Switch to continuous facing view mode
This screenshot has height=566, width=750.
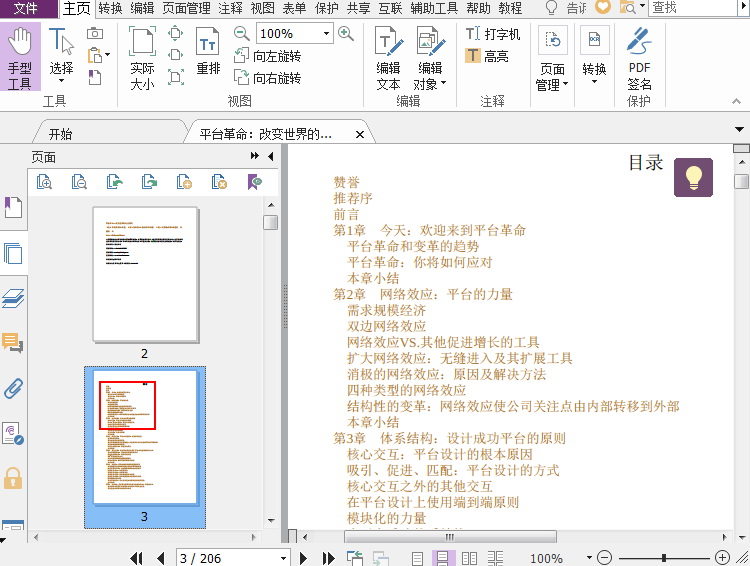click(x=496, y=558)
